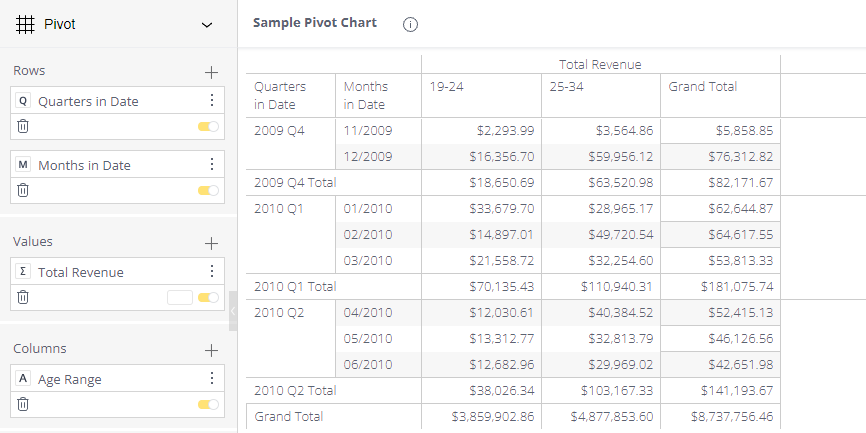Delete the Quarters in Date row field
Viewport: 866px width, 433px height.
[x=23, y=127]
